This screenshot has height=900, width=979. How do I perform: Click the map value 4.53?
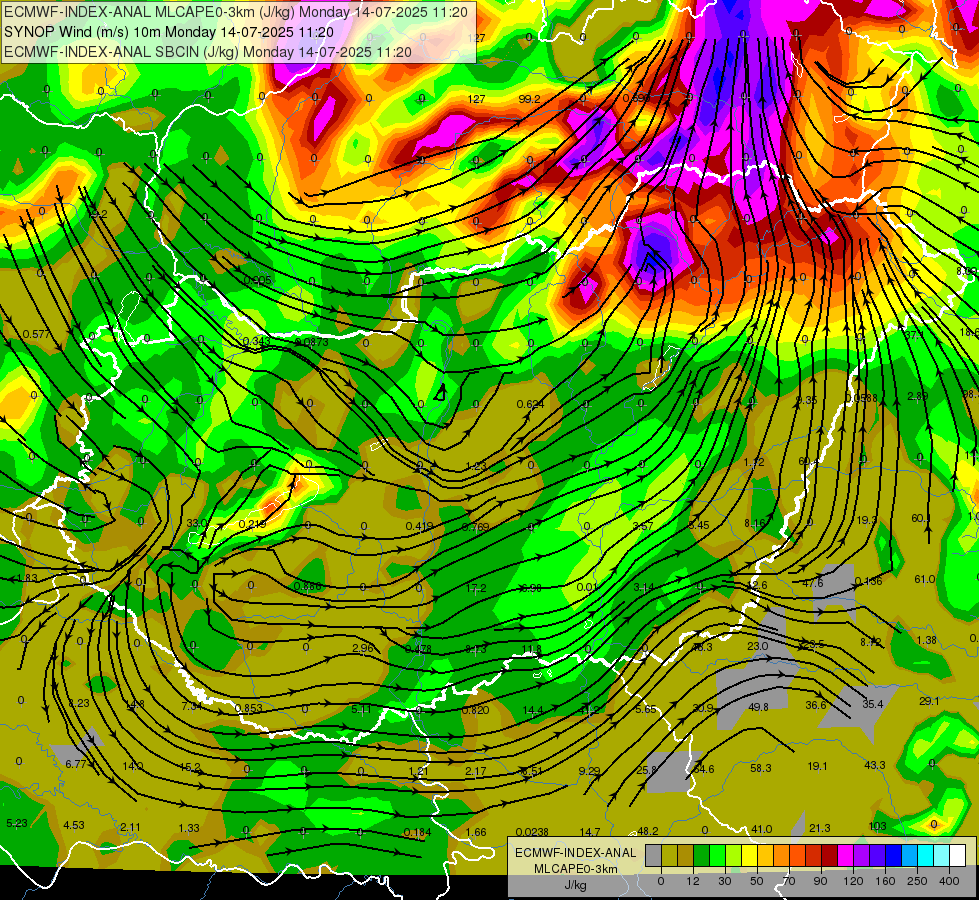(74, 825)
